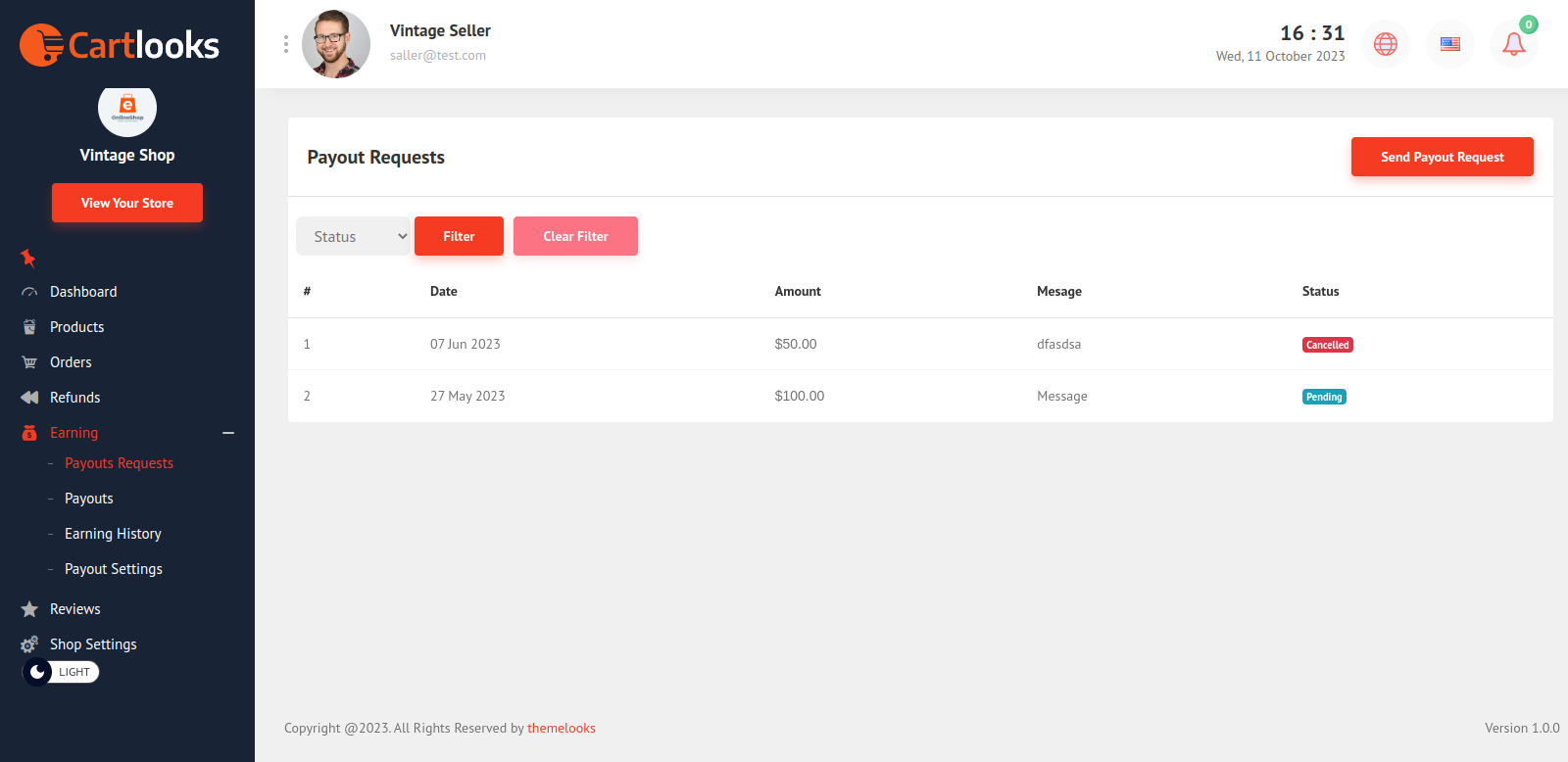Click the Send Payout Request button

[1442, 157]
